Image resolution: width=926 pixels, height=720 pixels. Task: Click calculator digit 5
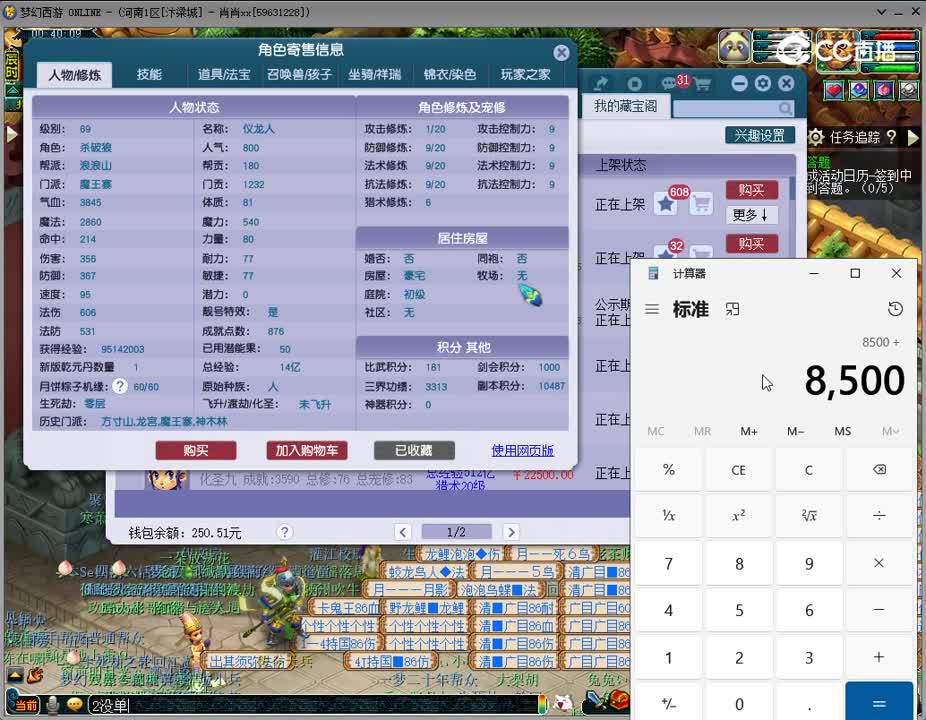[x=738, y=610]
